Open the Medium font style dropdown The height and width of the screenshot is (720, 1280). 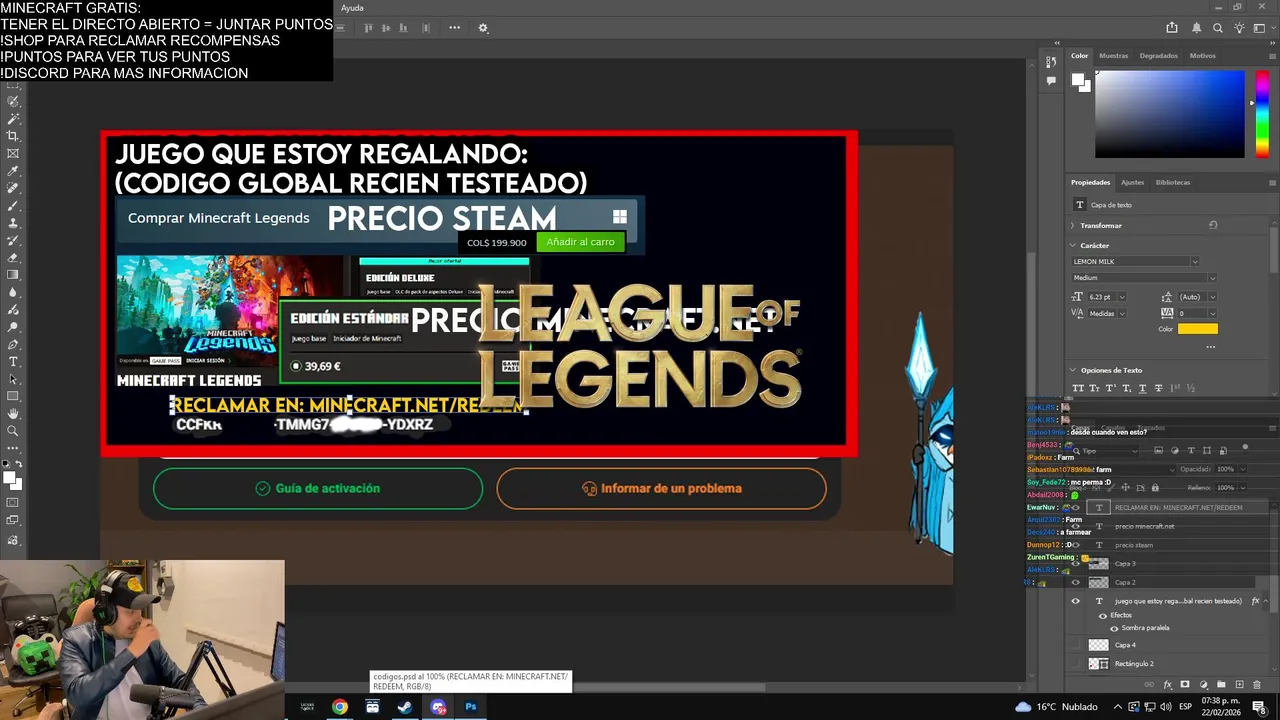[1212, 278]
